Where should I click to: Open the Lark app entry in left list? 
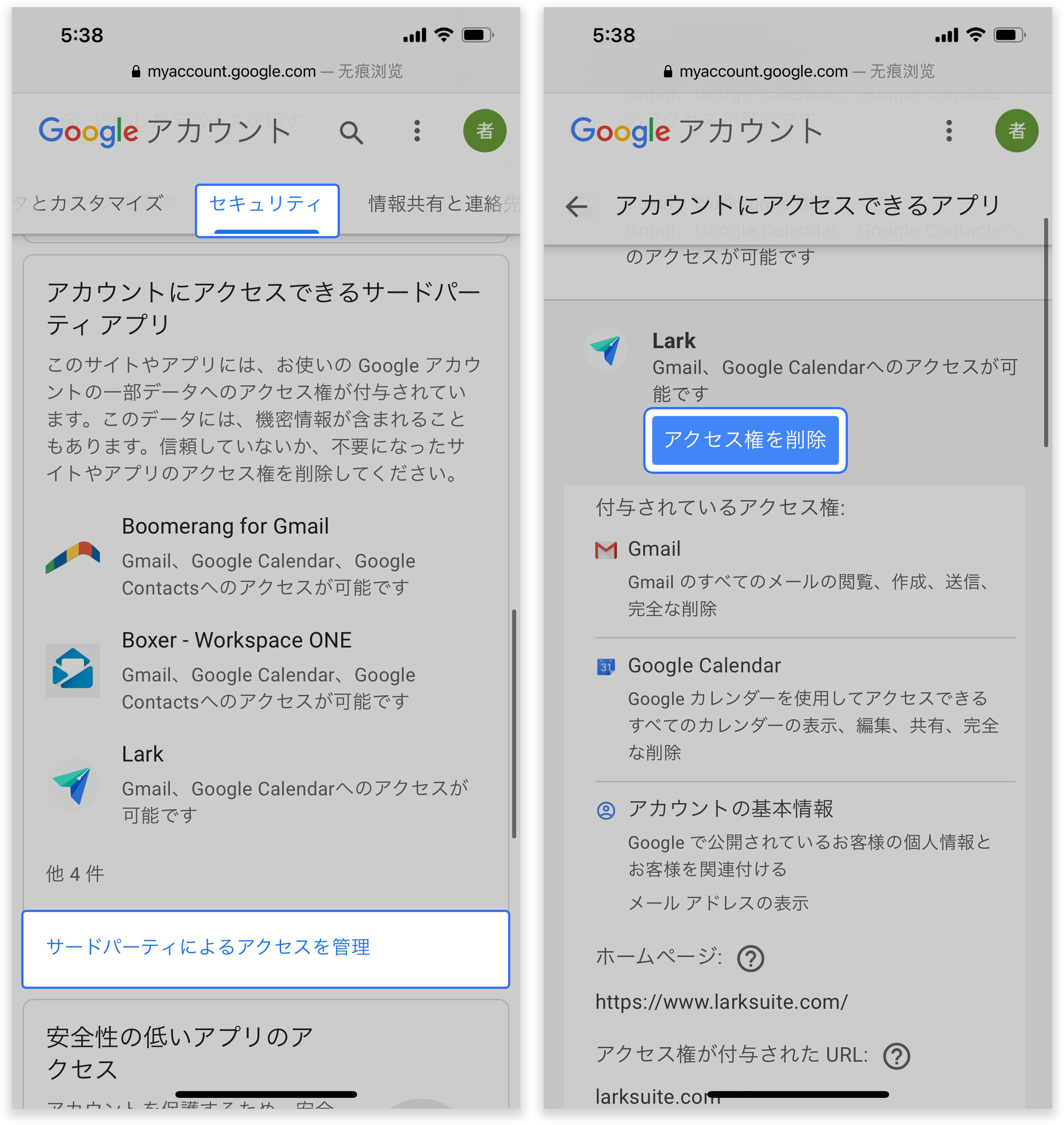(x=265, y=784)
